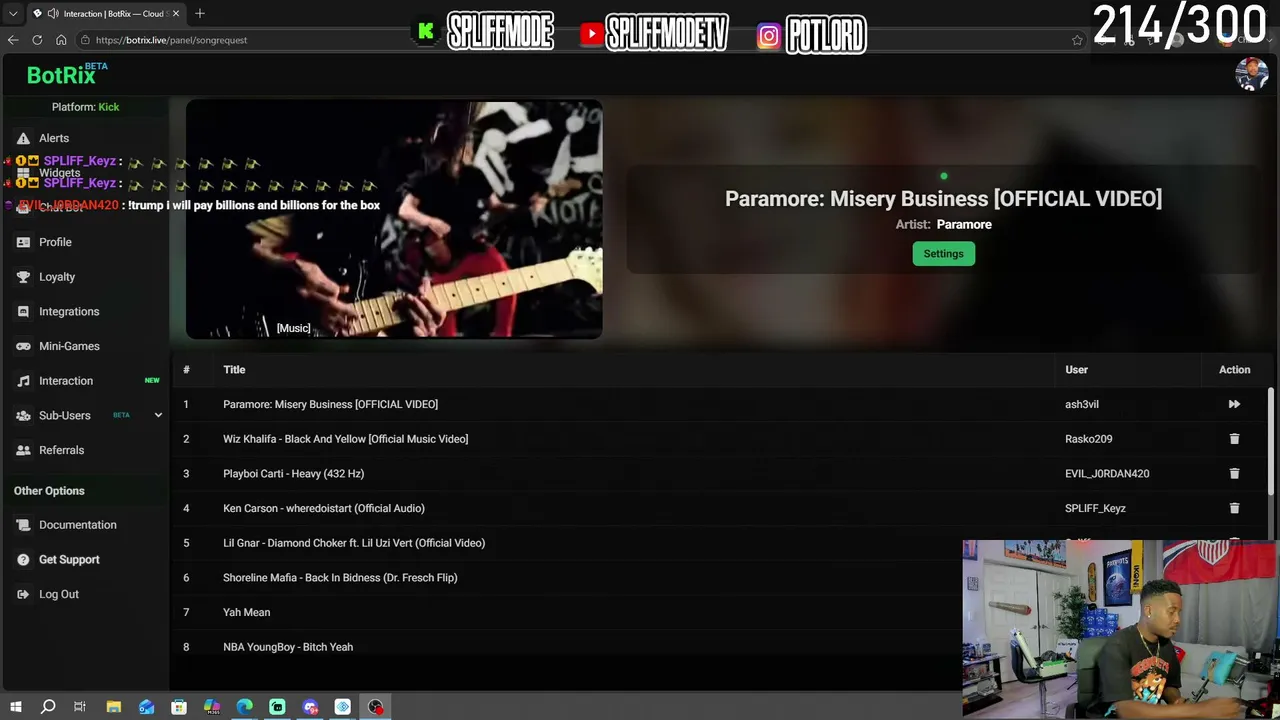The width and height of the screenshot is (1280, 720).
Task: Mute the tab audio speaker icon
Action: click(52, 13)
